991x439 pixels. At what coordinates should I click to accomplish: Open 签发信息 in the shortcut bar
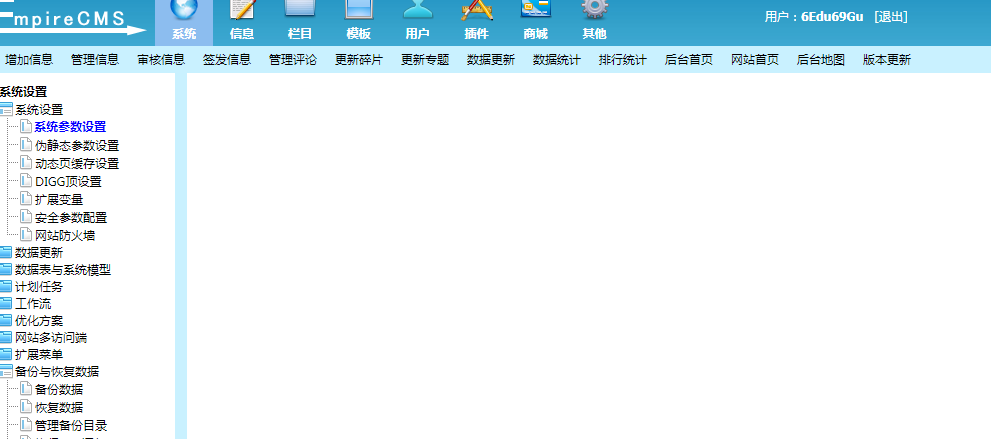[x=227, y=60]
